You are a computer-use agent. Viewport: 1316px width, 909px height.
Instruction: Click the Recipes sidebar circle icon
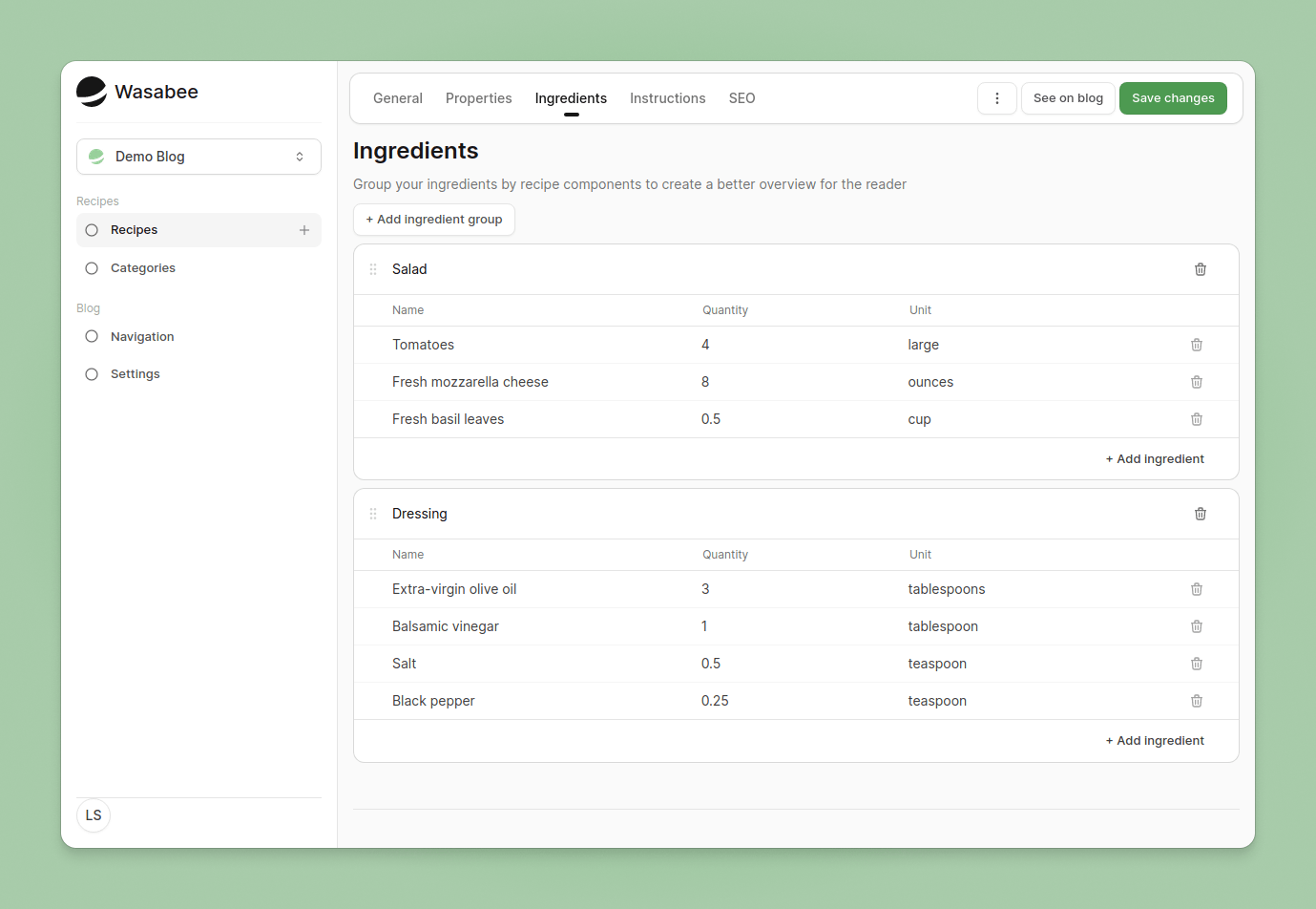point(92,230)
